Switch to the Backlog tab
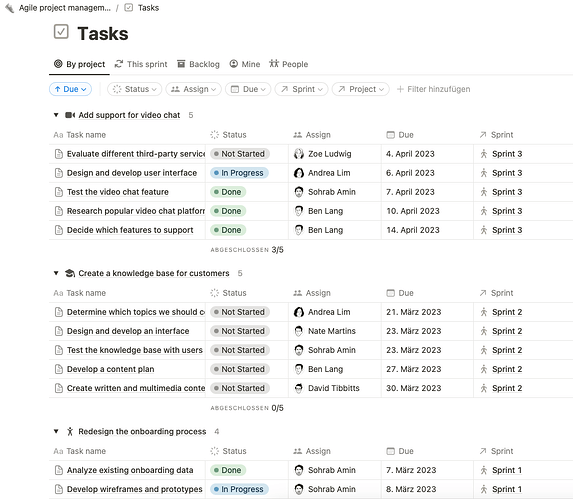Viewport: 573px width, 499px height. [198, 64]
